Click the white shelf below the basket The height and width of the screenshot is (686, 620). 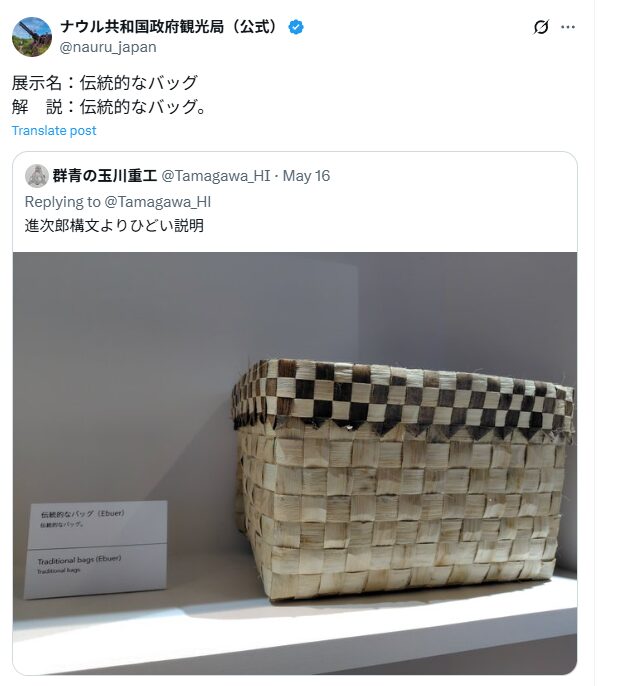(295, 630)
